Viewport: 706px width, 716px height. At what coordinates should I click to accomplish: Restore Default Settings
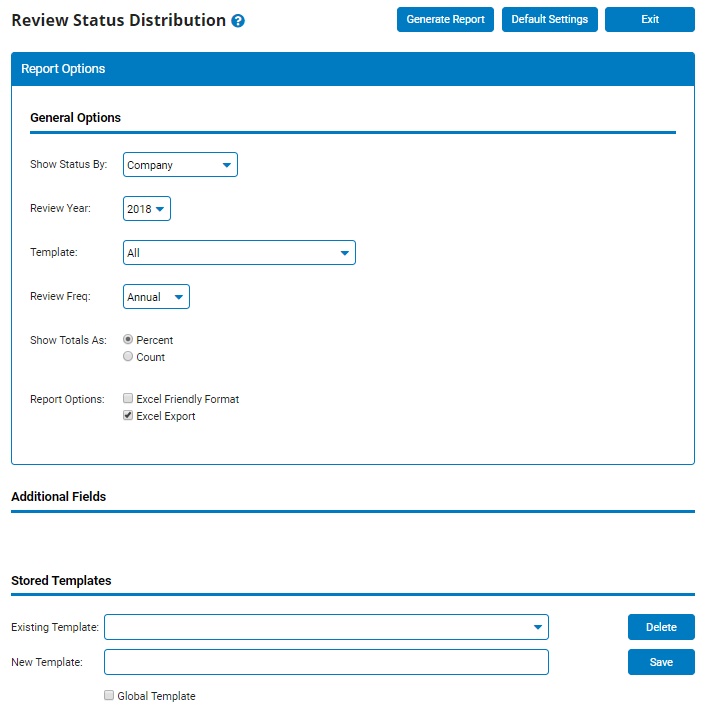[x=549, y=20]
